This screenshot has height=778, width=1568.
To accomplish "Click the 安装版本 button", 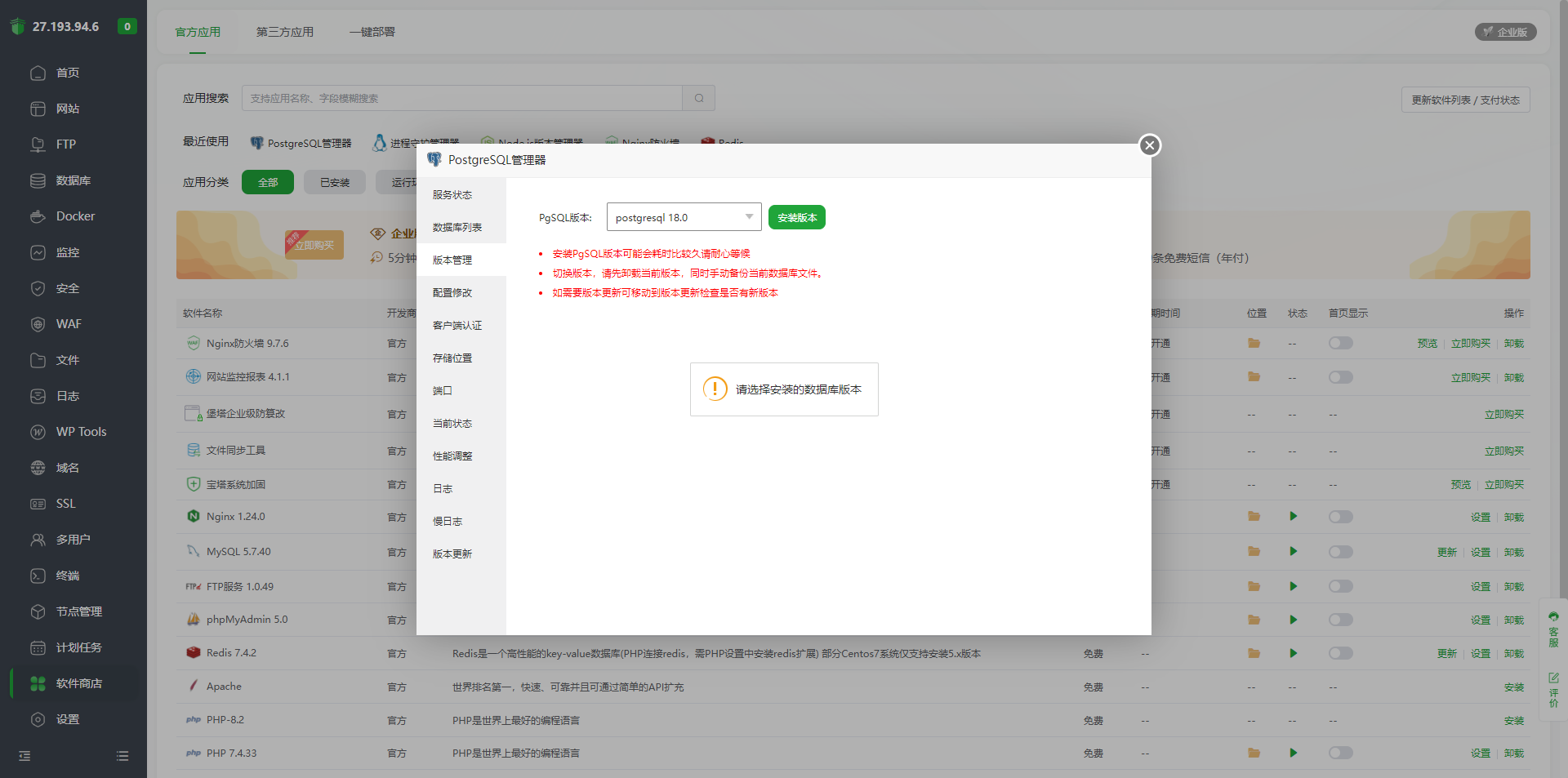I will (x=796, y=216).
